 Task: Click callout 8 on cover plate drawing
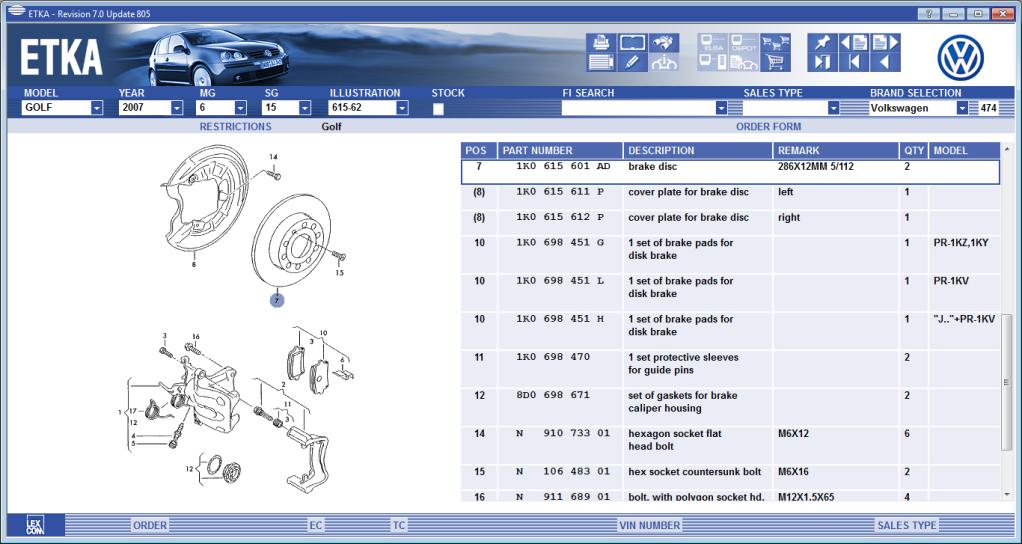click(194, 265)
